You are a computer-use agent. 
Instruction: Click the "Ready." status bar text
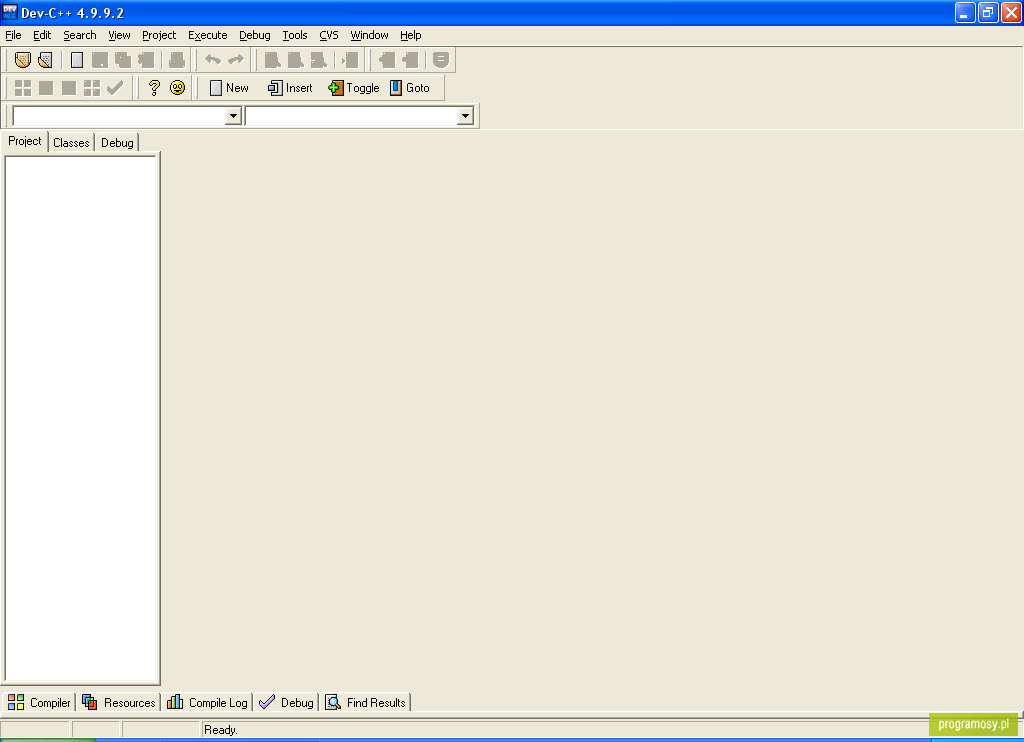pos(221,730)
